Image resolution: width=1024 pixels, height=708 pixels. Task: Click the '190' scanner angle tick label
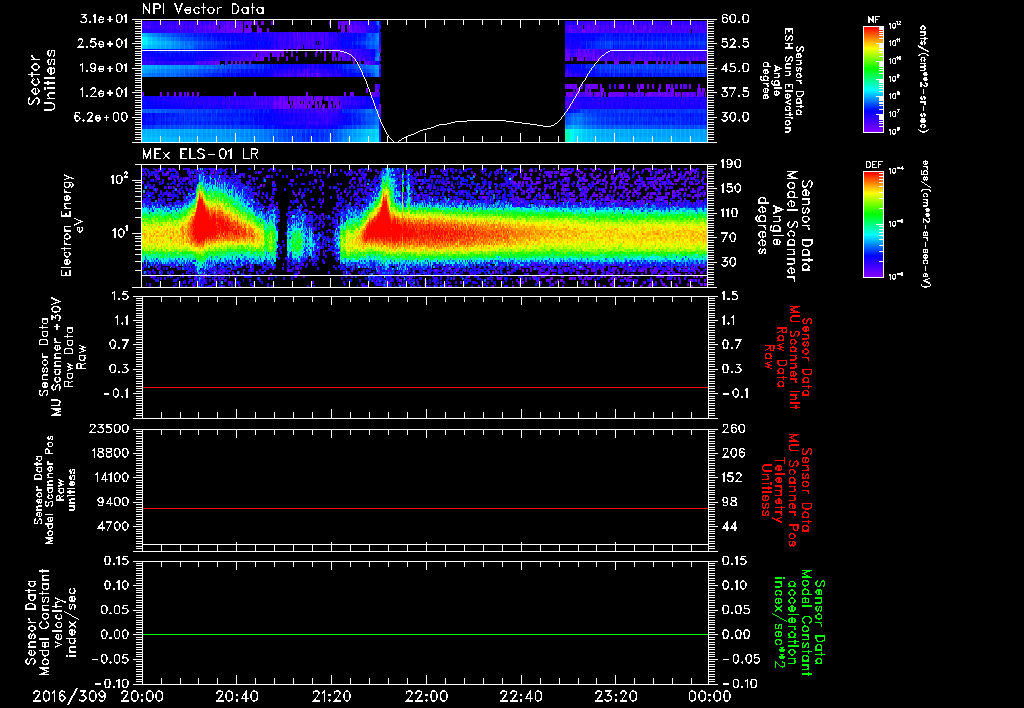(731, 164)
